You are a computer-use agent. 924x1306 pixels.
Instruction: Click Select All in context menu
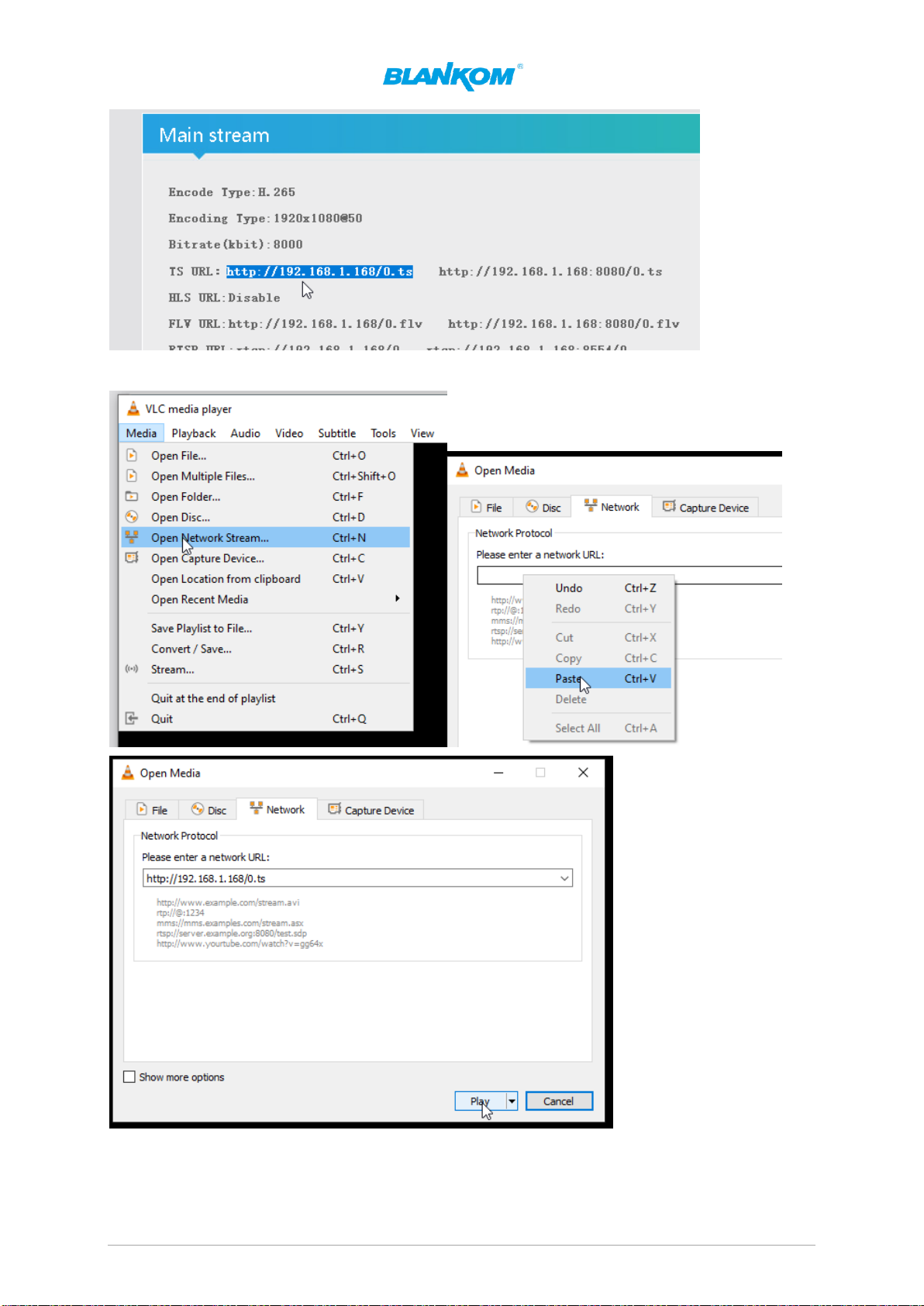[x=598, y=728]
